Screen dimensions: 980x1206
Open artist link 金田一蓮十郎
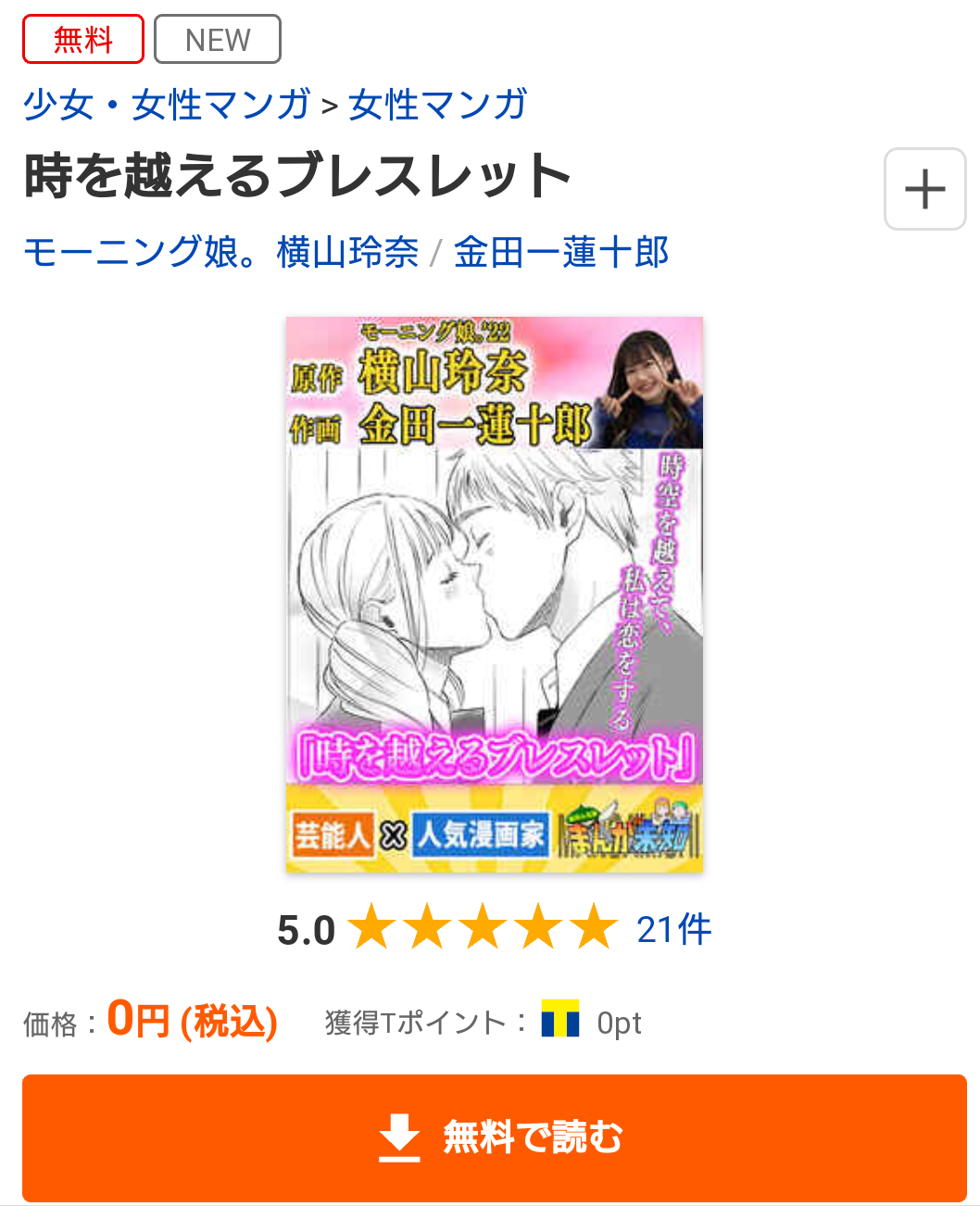561,252
